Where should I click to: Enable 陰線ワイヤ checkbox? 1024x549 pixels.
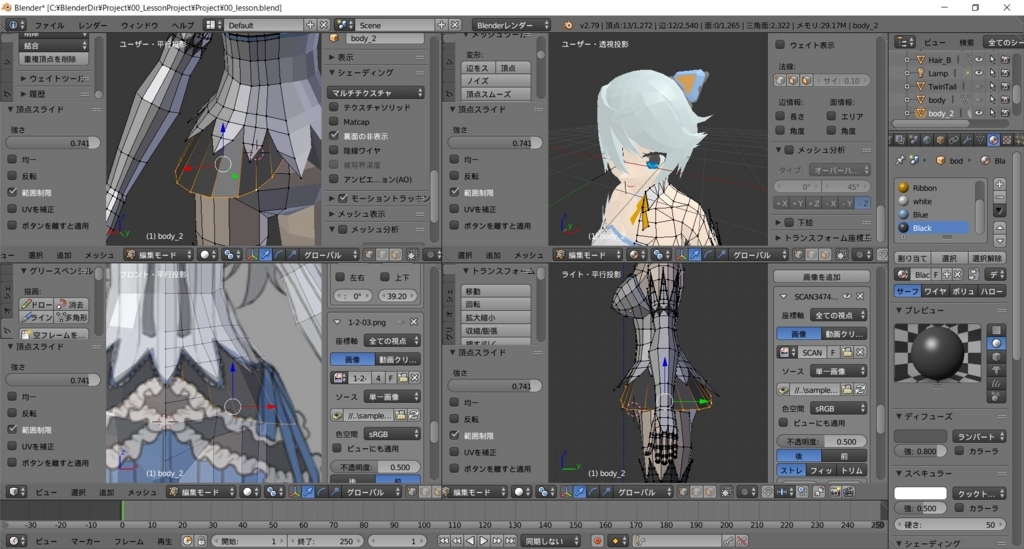(334, 150)
